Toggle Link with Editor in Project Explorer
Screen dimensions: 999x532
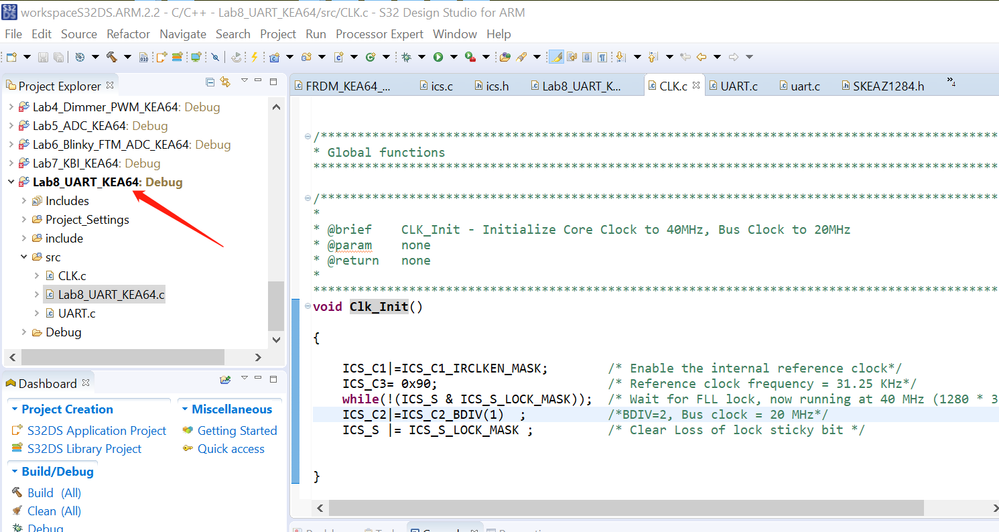pos(225,82)
